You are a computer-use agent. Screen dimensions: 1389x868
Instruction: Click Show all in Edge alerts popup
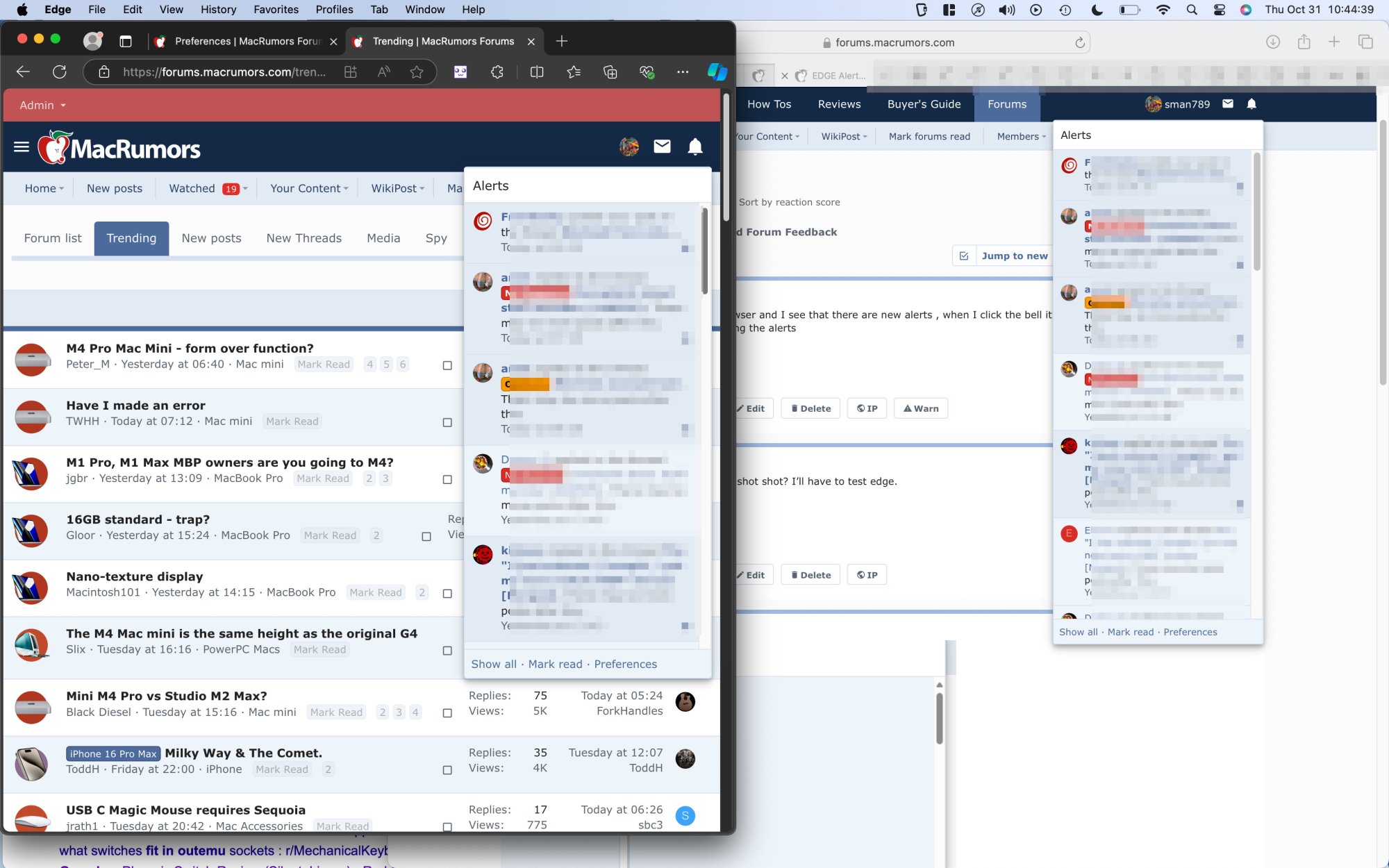tap(494, 664)
